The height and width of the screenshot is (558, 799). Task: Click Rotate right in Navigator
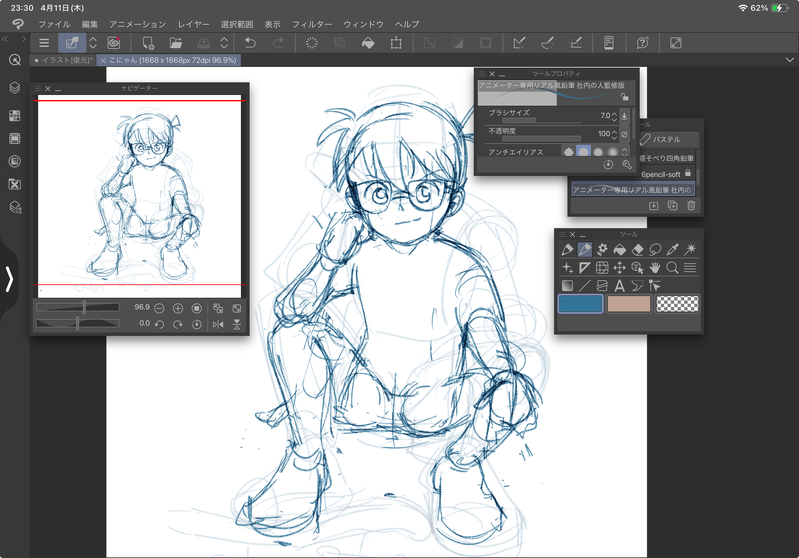click(178, 324)
